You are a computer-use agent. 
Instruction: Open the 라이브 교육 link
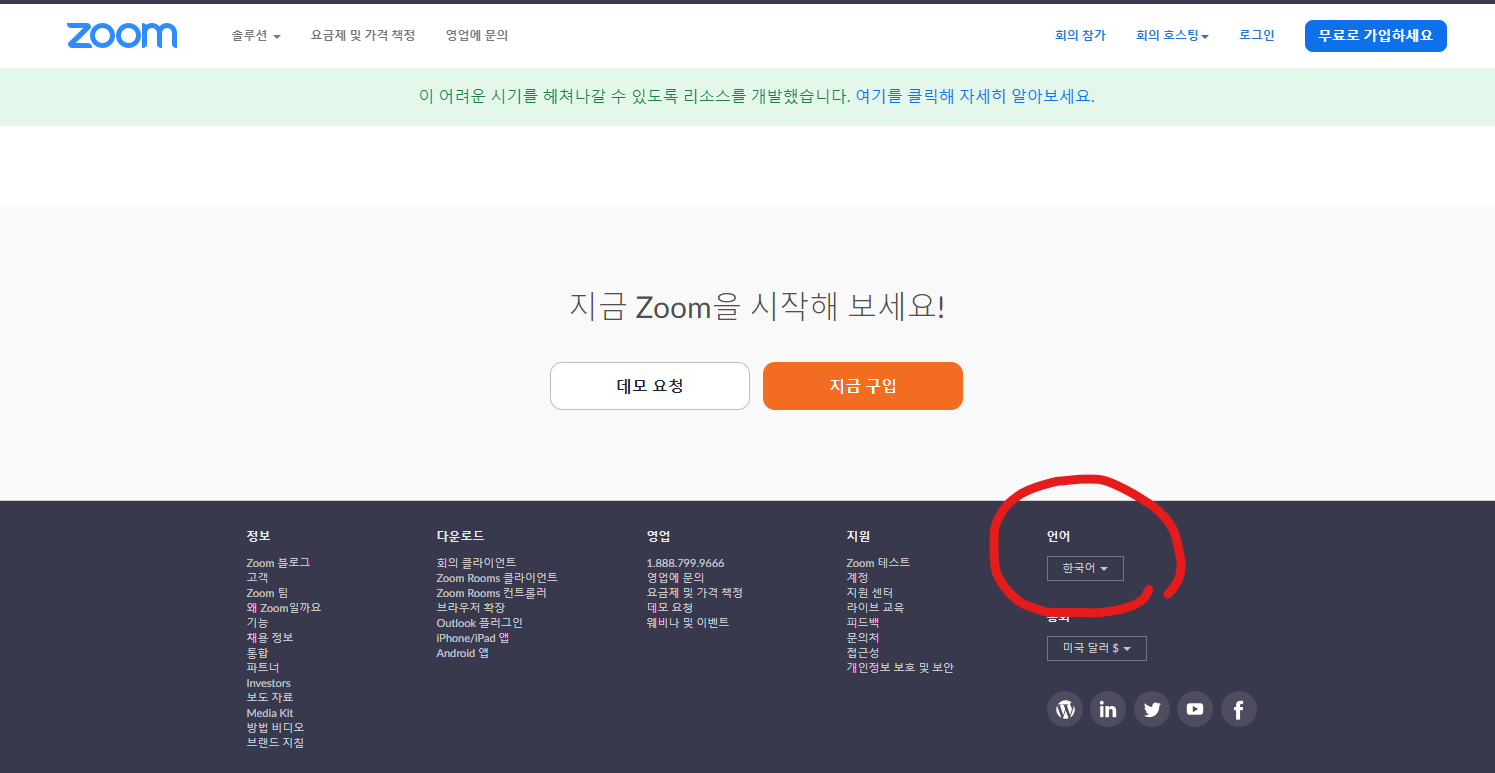click(875, 608)
